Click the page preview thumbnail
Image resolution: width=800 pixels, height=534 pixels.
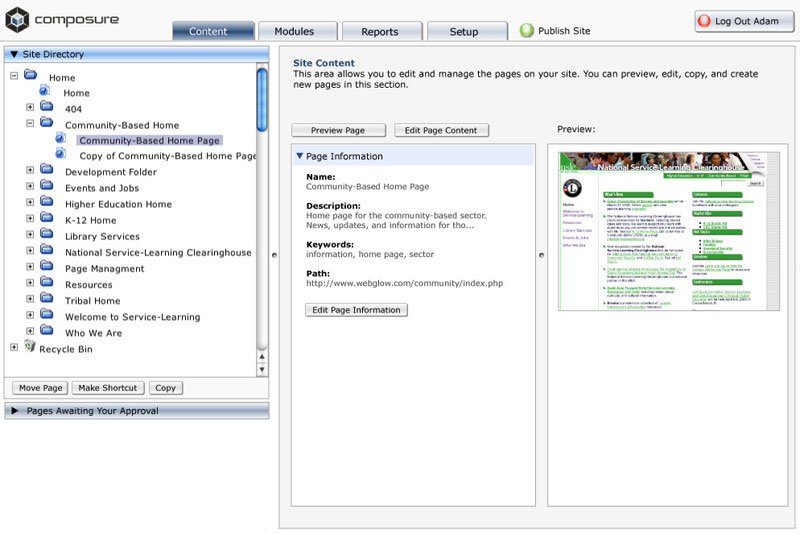(667, 231)
